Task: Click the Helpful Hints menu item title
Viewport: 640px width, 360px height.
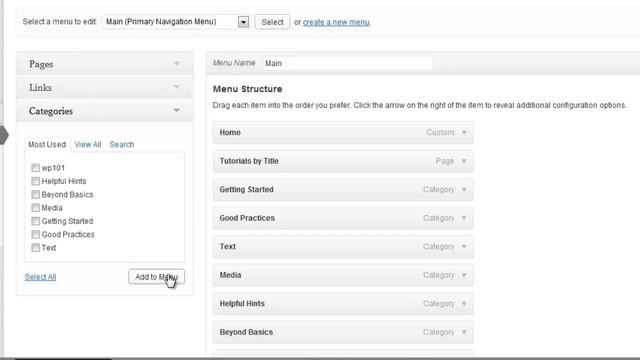Action: click(x=242, y=304)
